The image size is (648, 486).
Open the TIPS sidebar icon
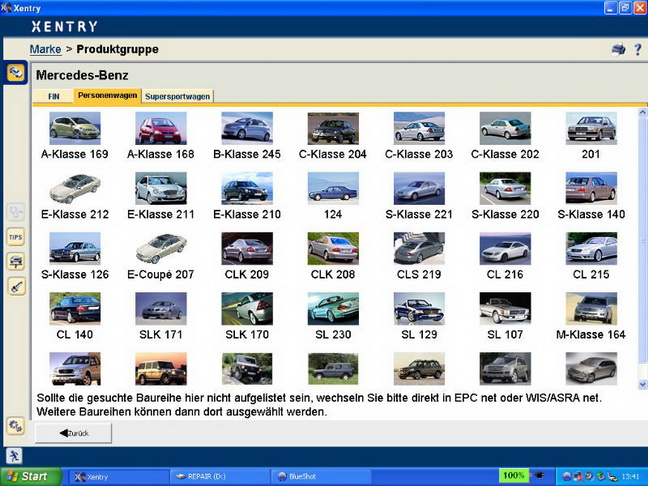click(x=16, y=237)
